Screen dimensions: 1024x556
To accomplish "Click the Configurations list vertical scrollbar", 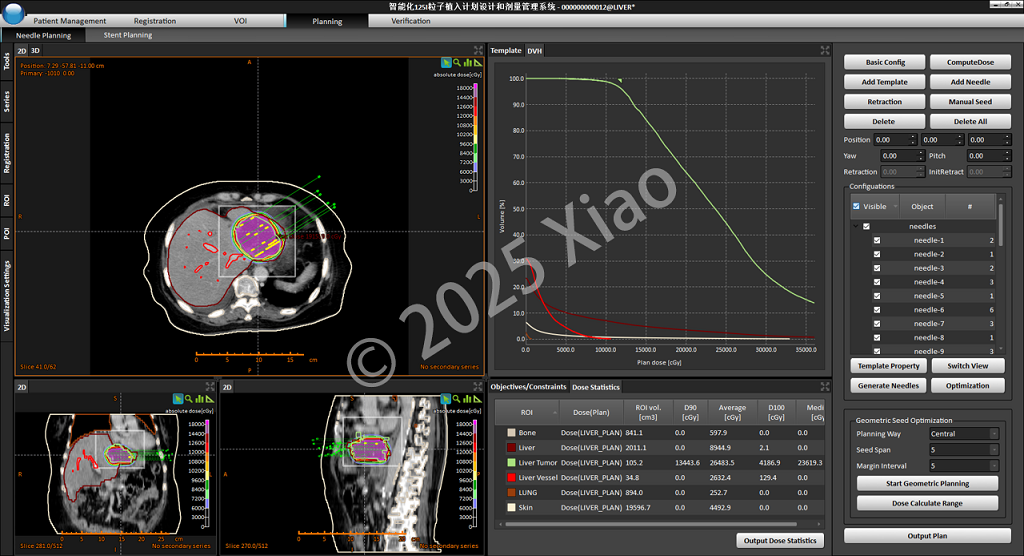I will click(999, 224).
